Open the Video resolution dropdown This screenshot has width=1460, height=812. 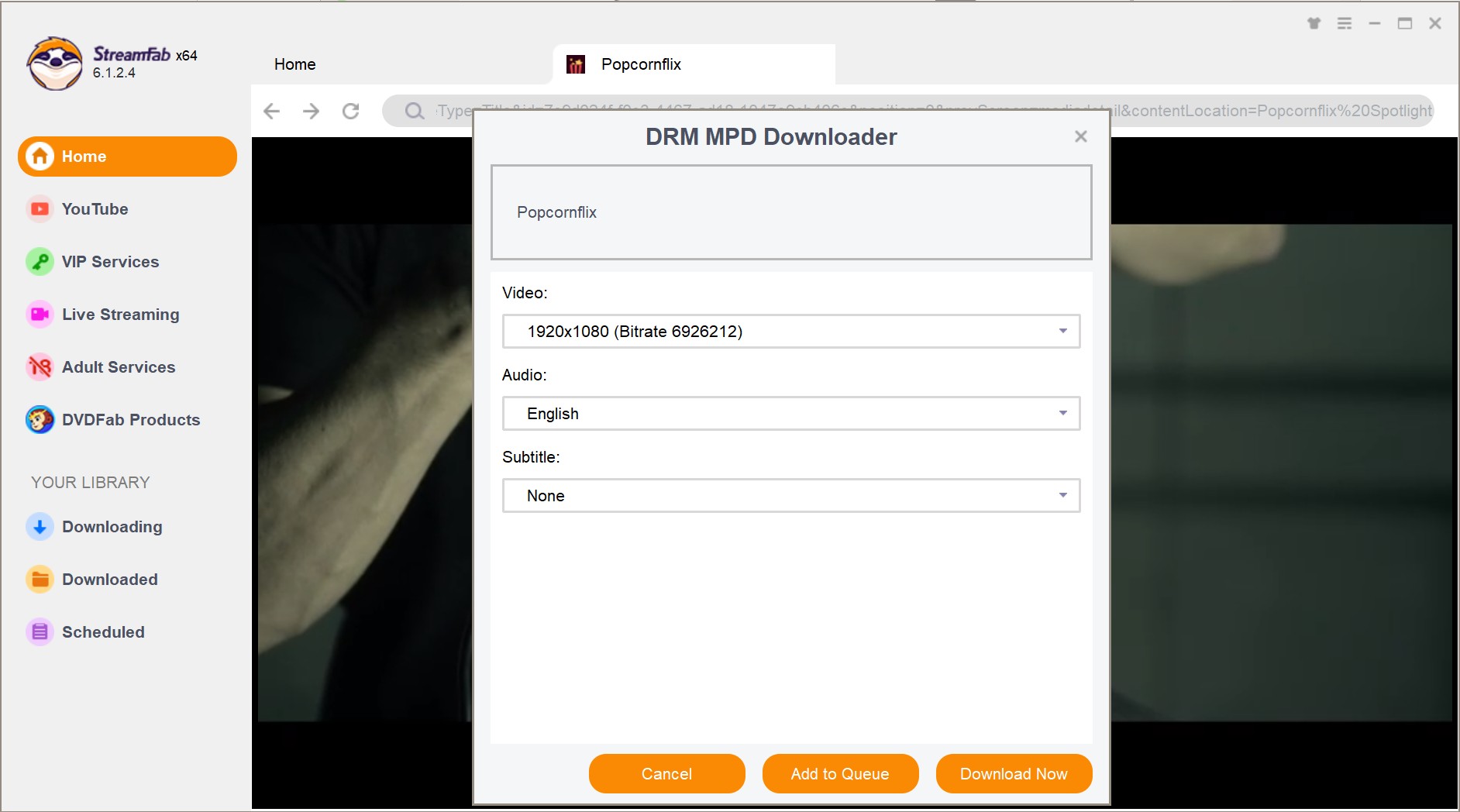791,332
